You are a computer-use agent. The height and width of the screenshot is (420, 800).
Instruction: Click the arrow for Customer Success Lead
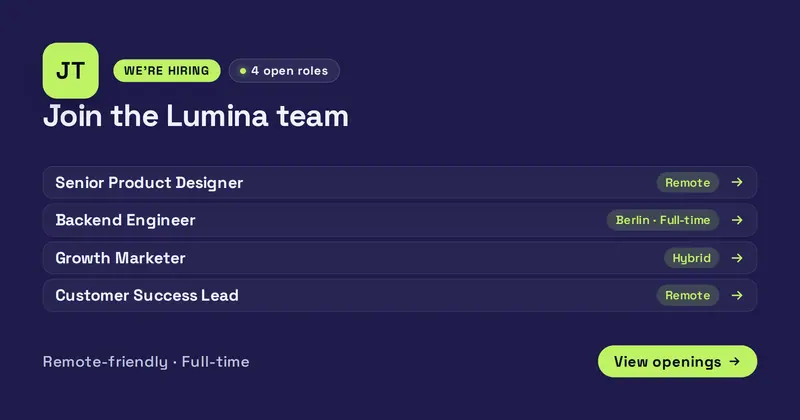pyautogui.click(x=737, y=295)
